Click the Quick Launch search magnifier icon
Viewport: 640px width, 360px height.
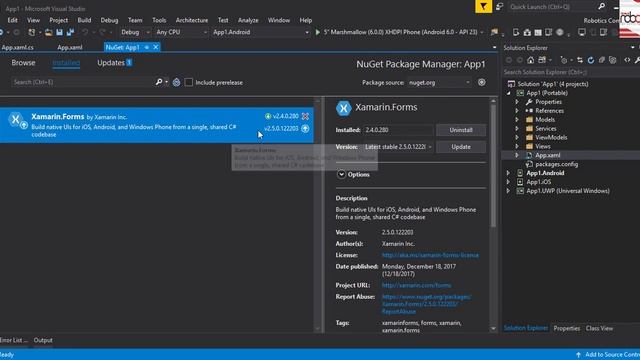coord(601,7)
